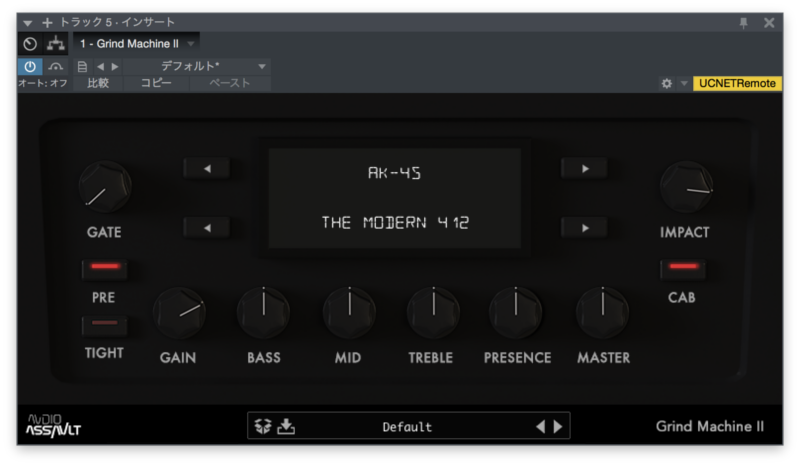Viewport: 800px width, 466px height.
Task: Click the Grind Machine II title text
Action: (x=710, y=426)
